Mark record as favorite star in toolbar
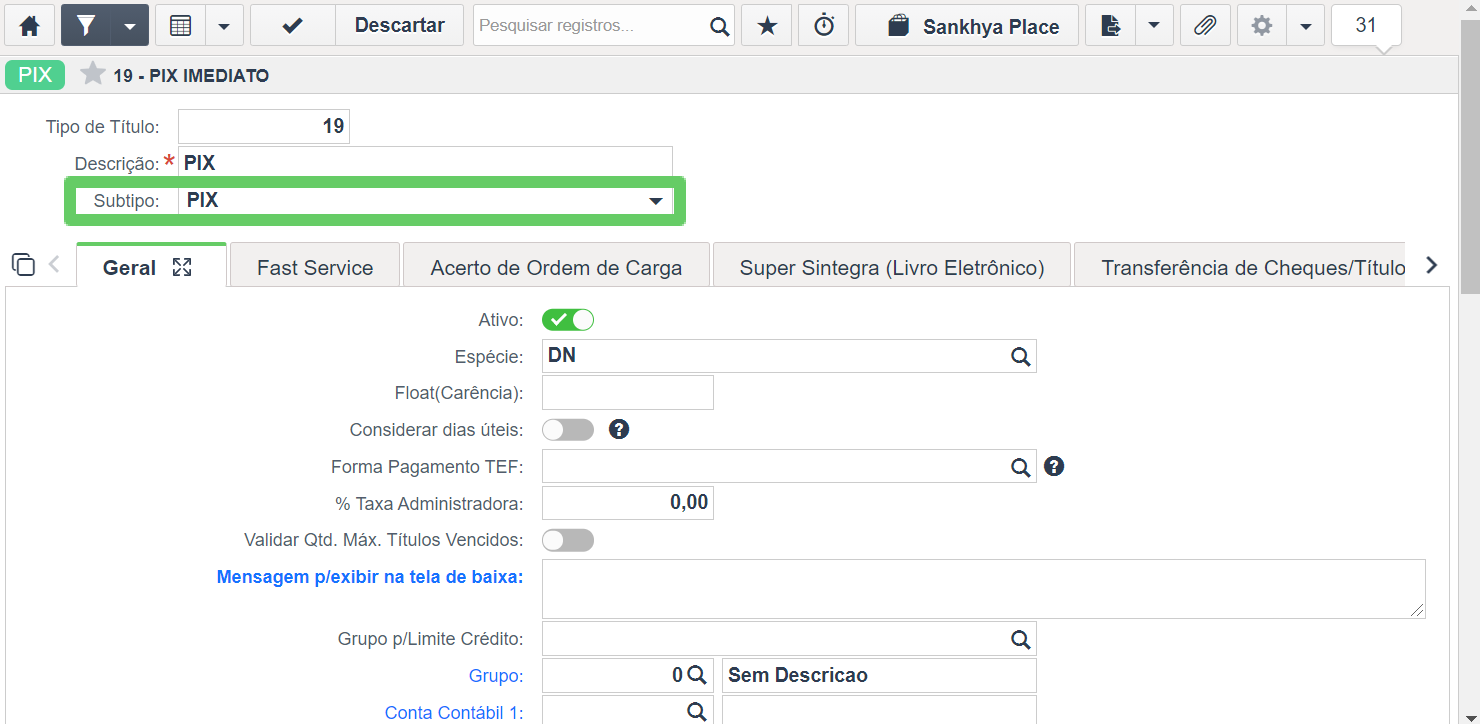The height and width of the screenshot is (724, 1480). [x=767, y=26]
